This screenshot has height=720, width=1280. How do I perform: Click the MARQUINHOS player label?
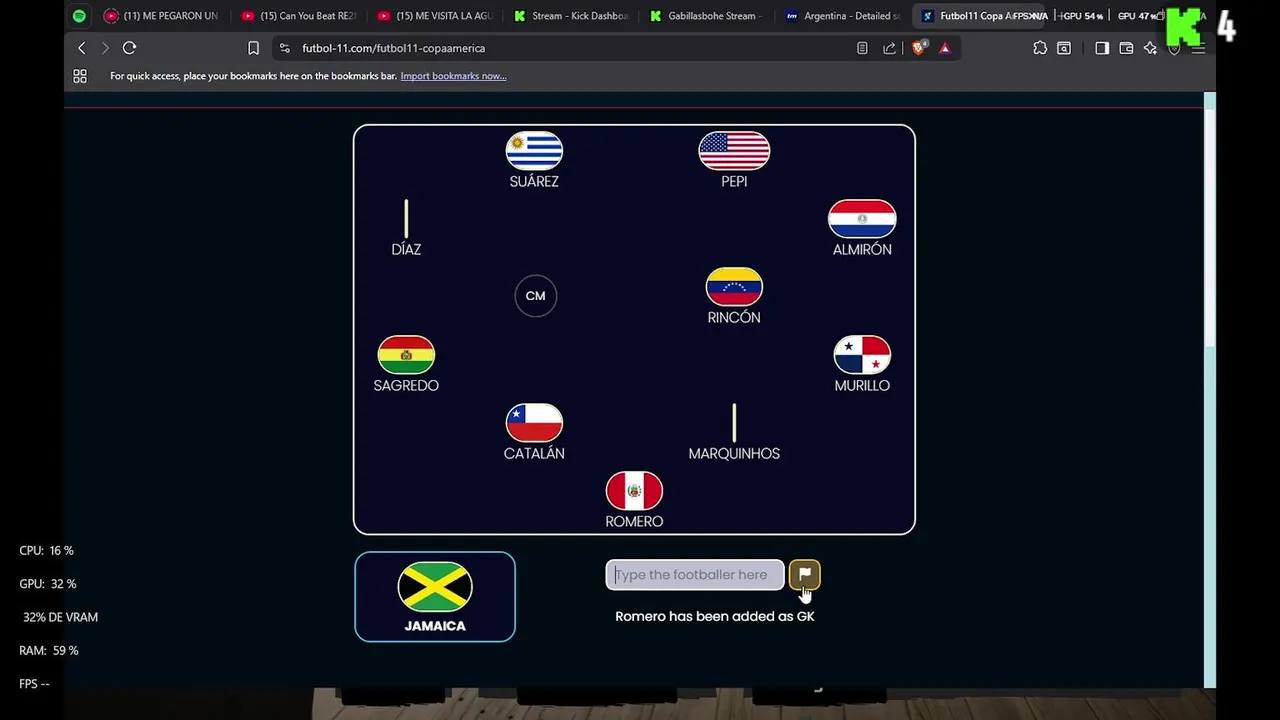click(x=734, y=453)
